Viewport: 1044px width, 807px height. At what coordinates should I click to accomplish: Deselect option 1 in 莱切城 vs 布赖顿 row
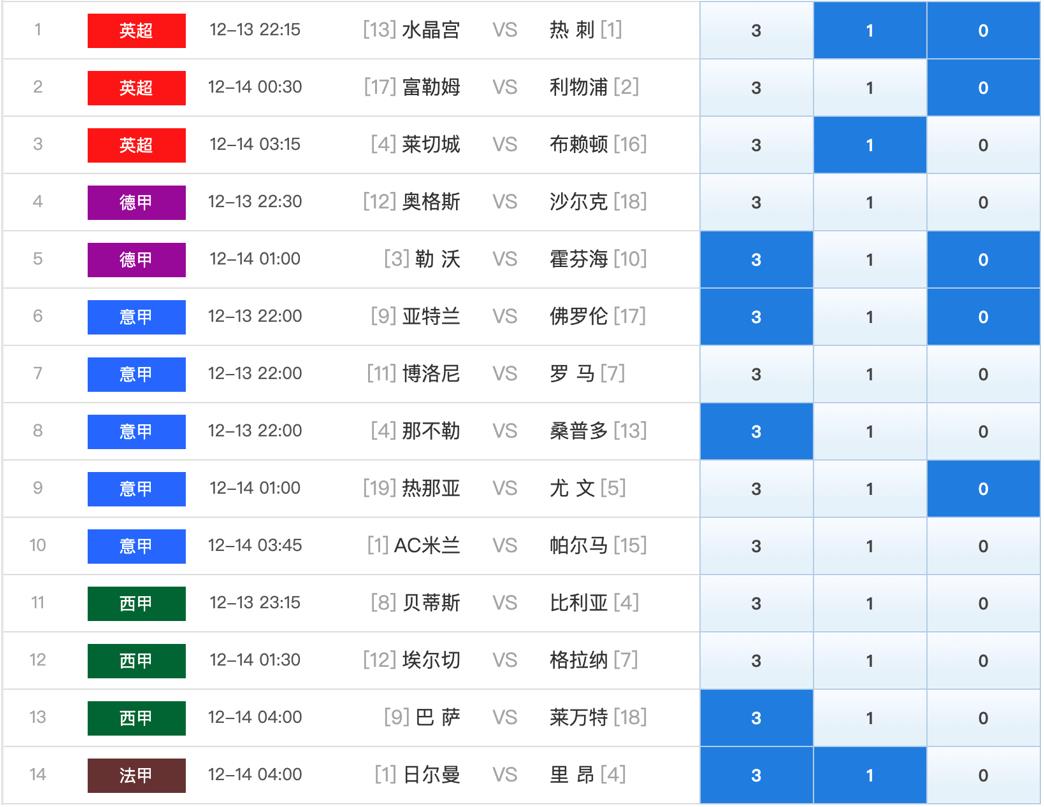(870, 145)
